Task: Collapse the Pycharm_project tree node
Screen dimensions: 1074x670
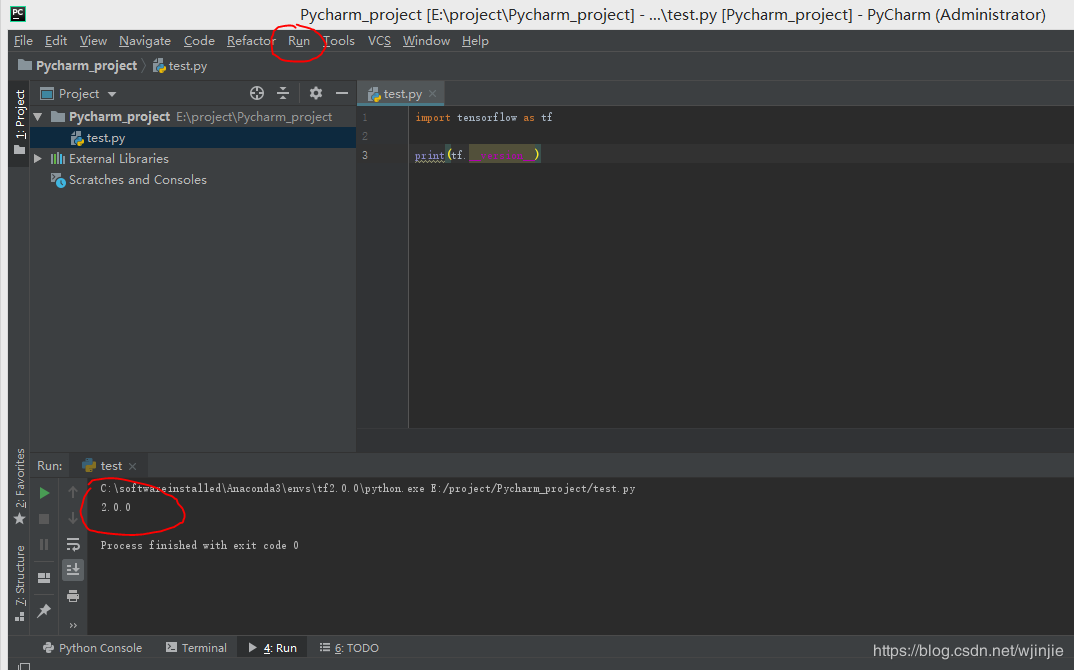Action: click(38, 116)
